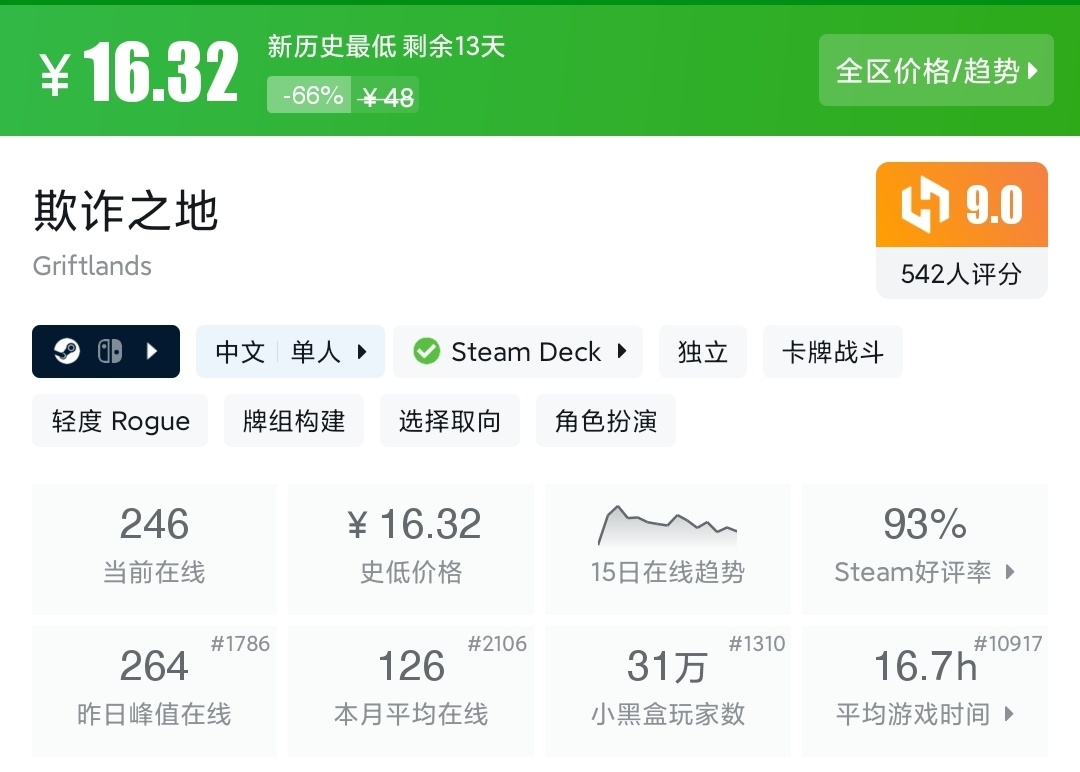
Task: Select the 卡牌战斗 tag
Action: coord(832,352)
